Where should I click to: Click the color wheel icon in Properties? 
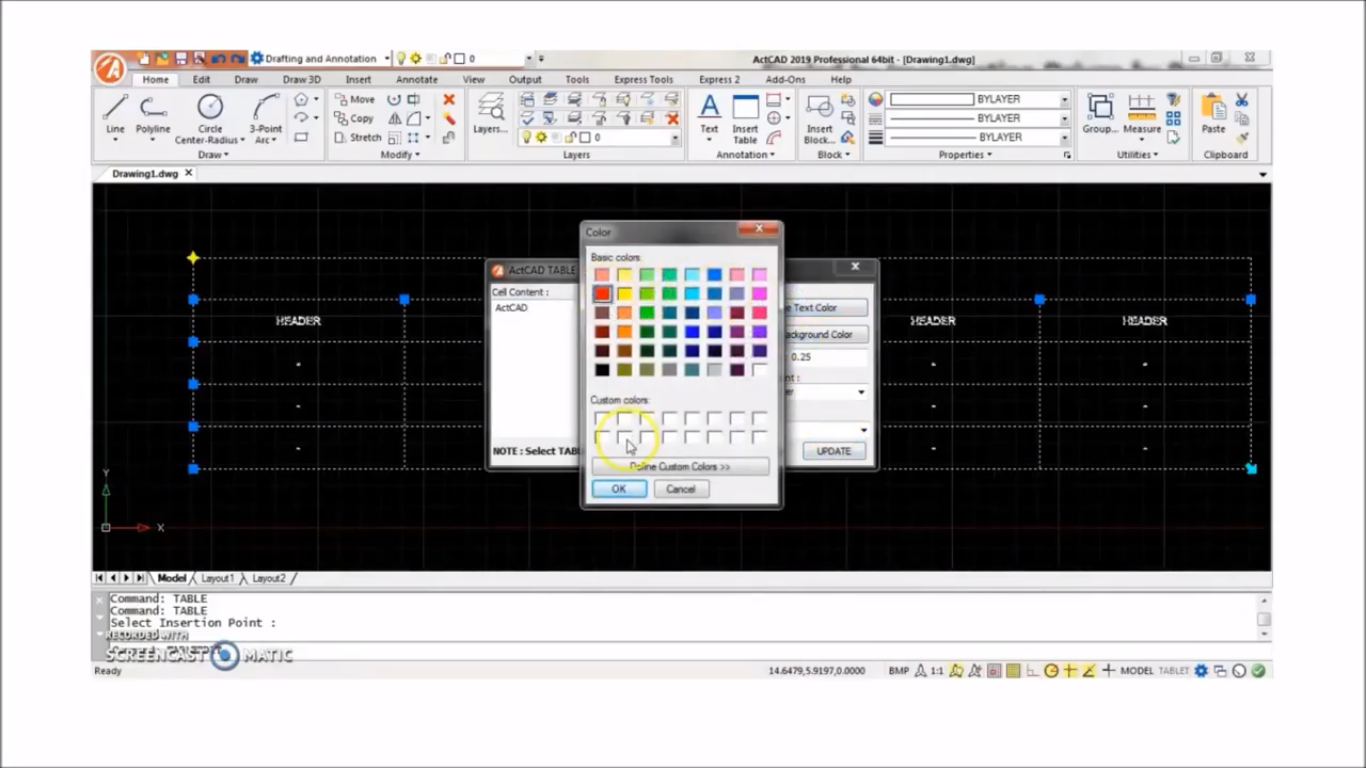[x=876, y=99]
